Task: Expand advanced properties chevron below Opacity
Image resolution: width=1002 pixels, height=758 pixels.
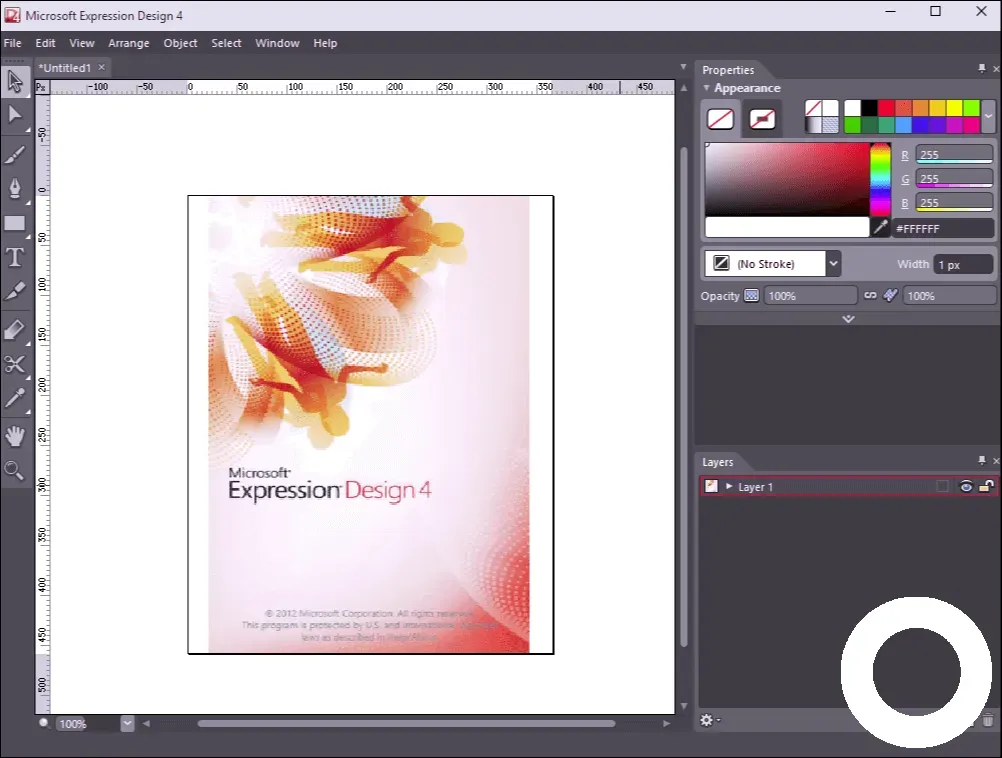Action: tap(848, 318)
